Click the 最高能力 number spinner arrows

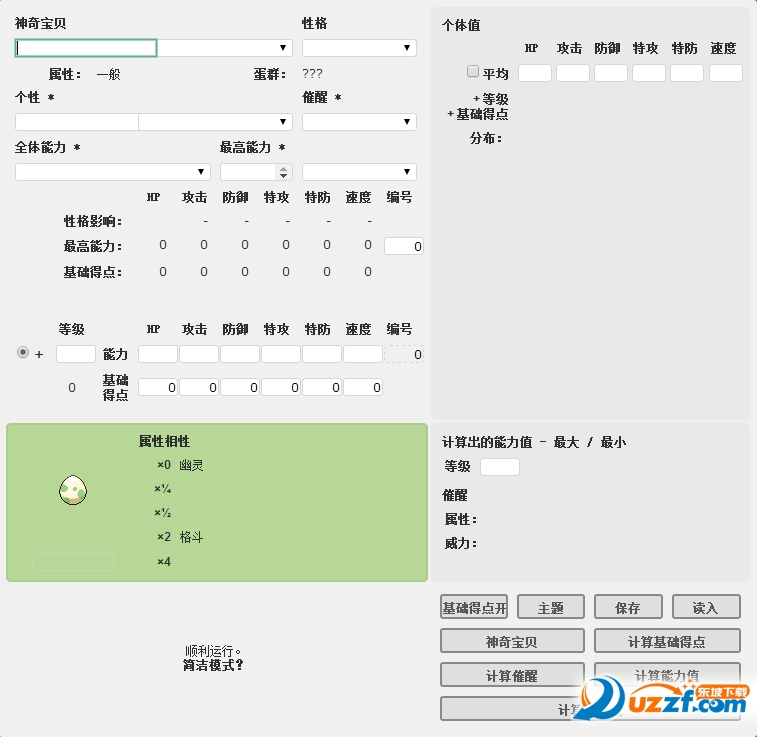[x=284, y=172]
